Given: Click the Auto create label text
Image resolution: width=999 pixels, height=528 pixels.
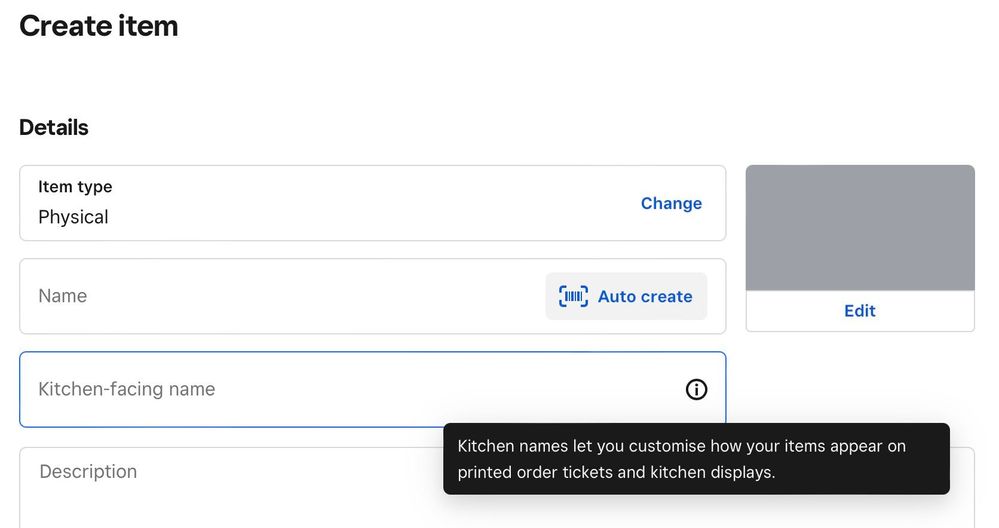Looking at the screenshot, I should pos(645,297).
